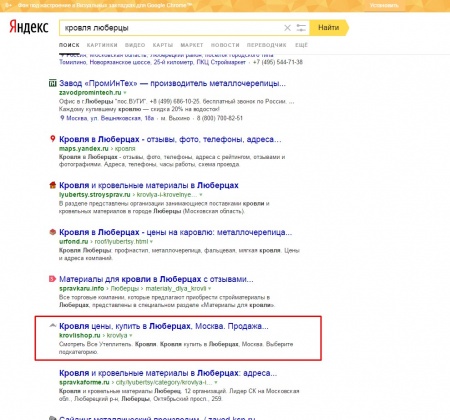Open Кровля цены, купить в Люберцах result

[164, 326]
